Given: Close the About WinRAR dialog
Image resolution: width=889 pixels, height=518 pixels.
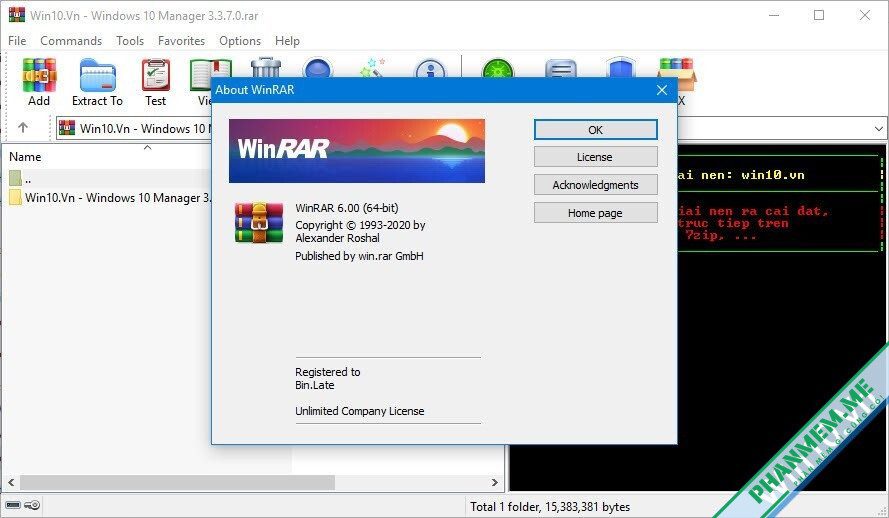Looking at the screenshot, I should click(662, 90).
